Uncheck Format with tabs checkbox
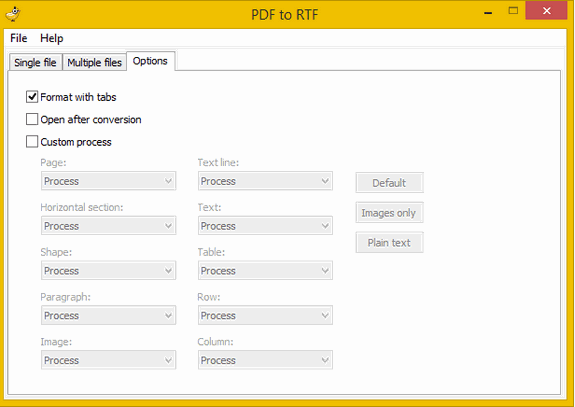The width and height of the screenshot is (575, 407). [32, 97]
